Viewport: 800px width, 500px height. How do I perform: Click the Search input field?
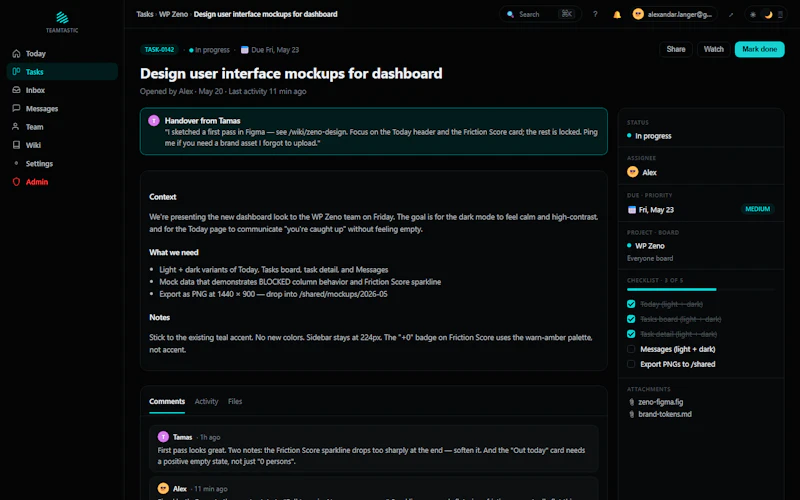(540, 14)
